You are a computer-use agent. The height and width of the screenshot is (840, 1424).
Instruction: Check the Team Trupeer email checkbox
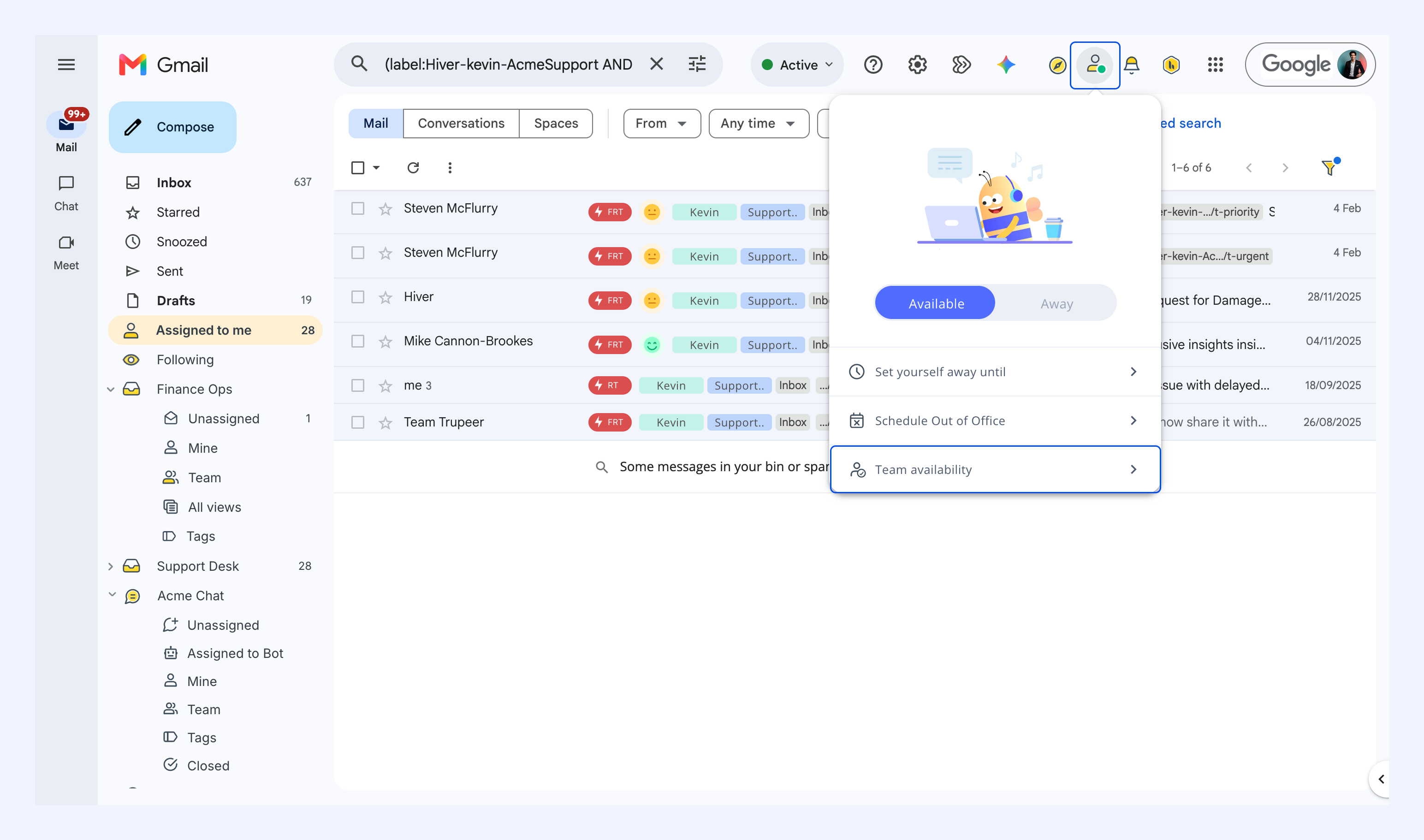click(x=358, y=422)
